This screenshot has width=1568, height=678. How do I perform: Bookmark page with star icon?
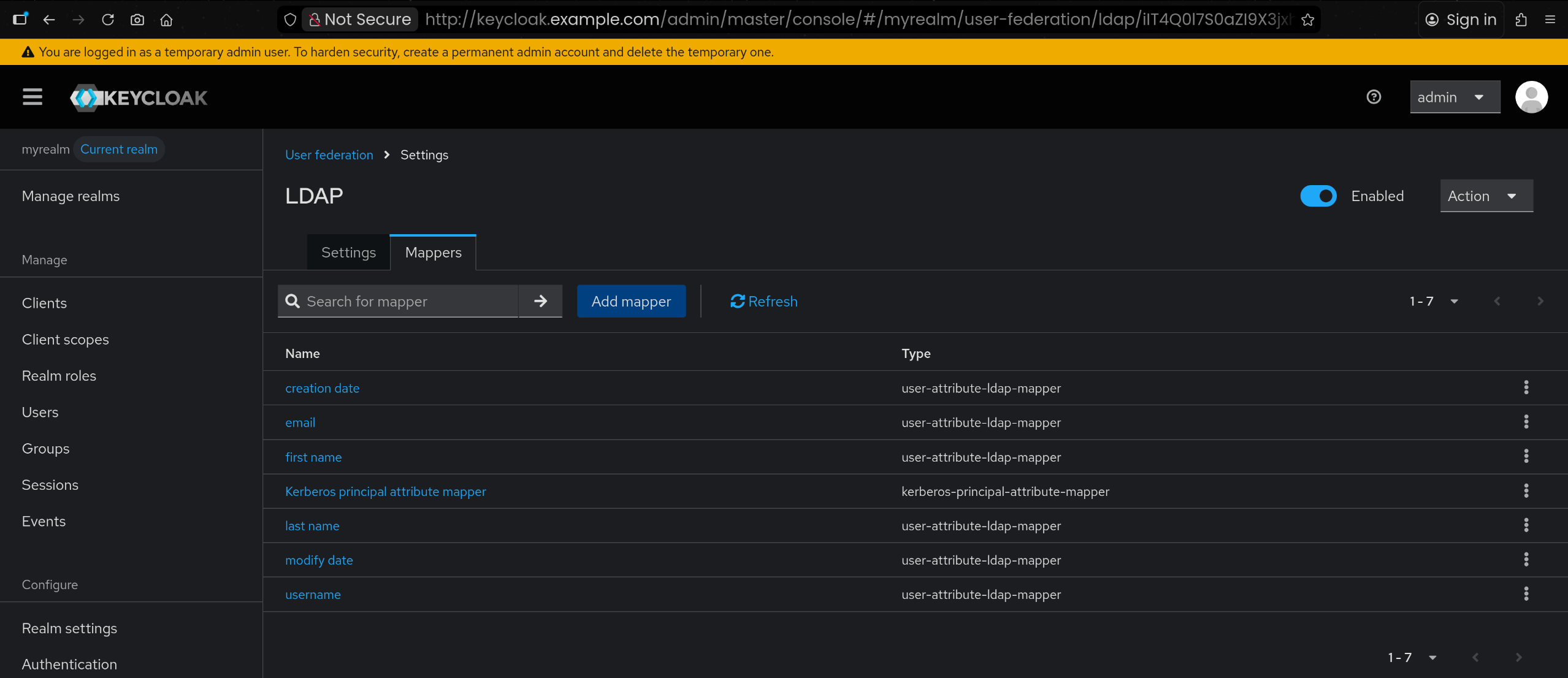[1307, 20]
